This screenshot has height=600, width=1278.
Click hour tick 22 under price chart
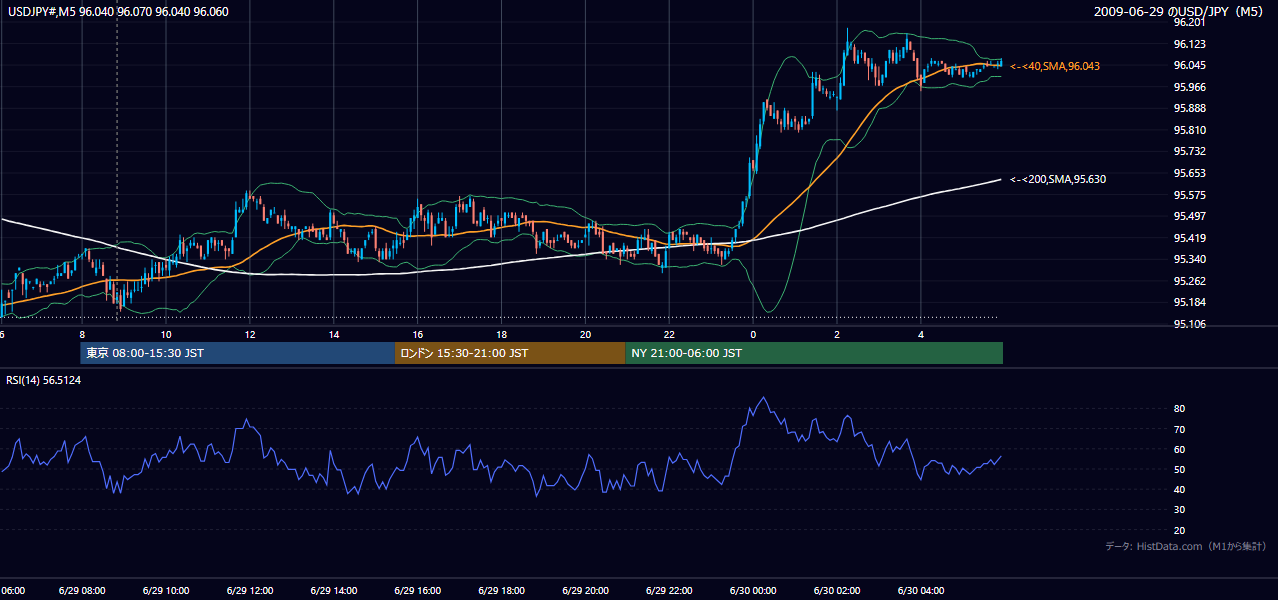pos(669,334)
